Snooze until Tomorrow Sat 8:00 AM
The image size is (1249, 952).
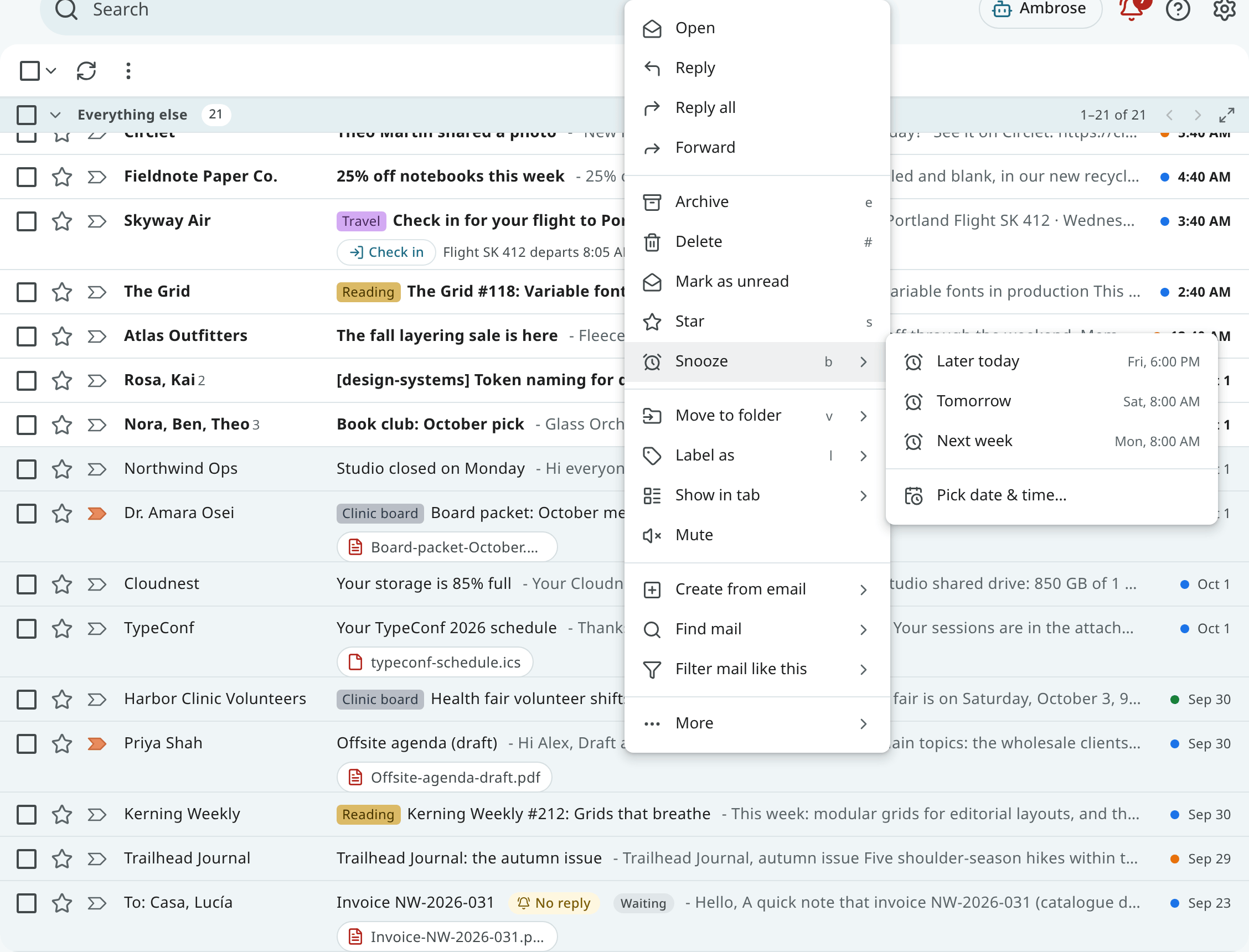1051,402
